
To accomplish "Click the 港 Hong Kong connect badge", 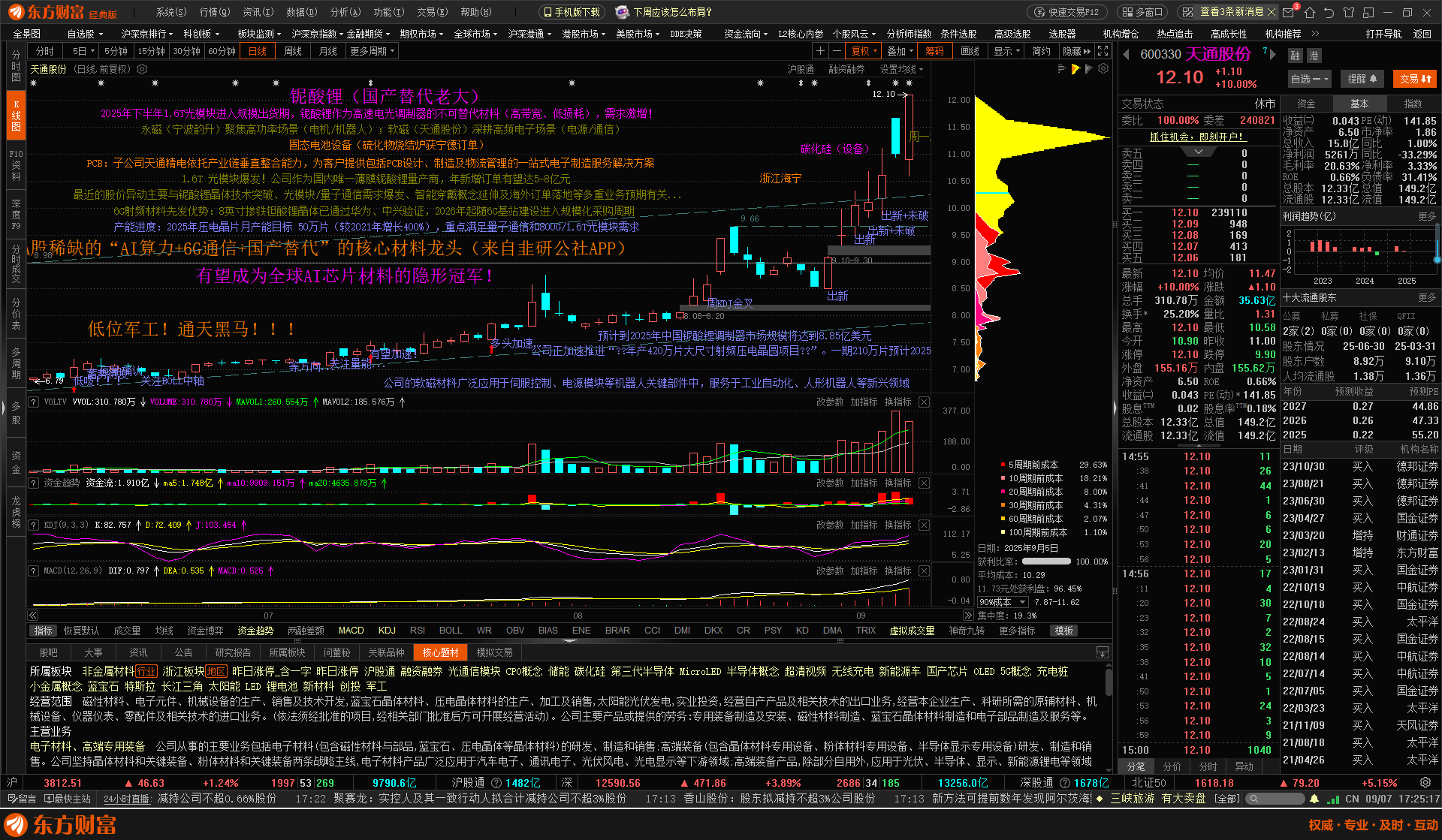I will click(x=1314, y=56).
